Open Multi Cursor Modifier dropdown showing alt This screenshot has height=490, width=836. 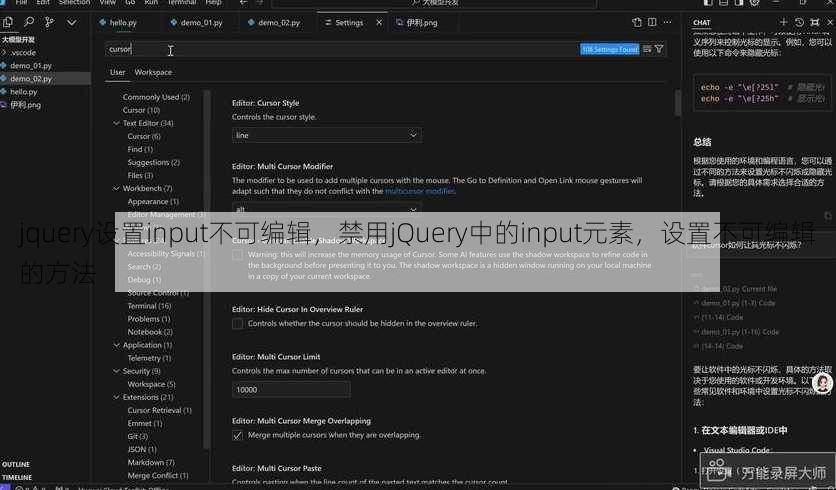click(327, 208)
